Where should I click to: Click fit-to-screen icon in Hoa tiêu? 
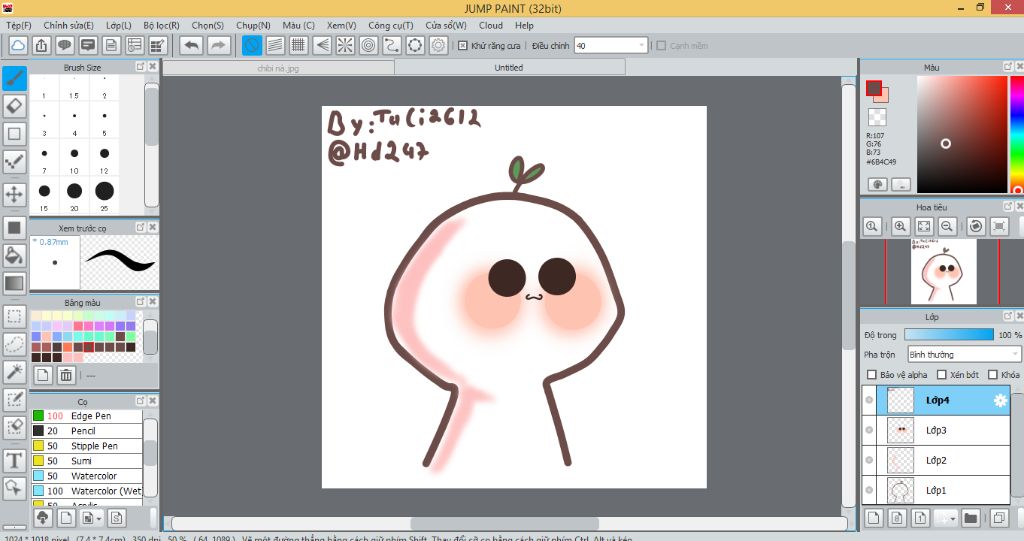(x=923, y=226)
